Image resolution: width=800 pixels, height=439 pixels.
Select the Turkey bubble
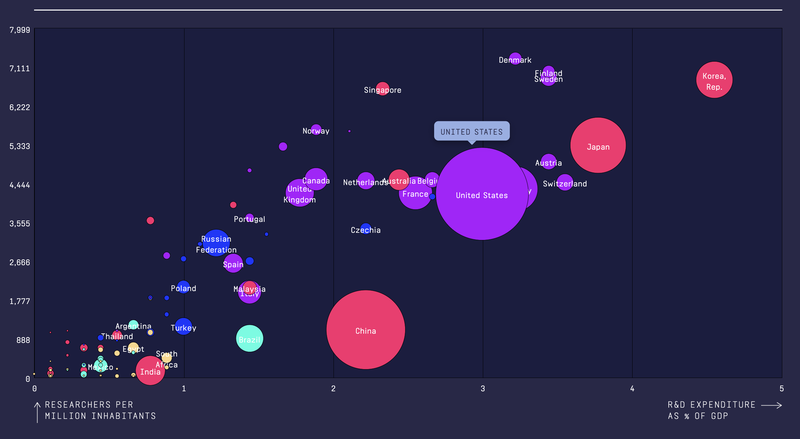pyautogui.click(x=183, y=327)
